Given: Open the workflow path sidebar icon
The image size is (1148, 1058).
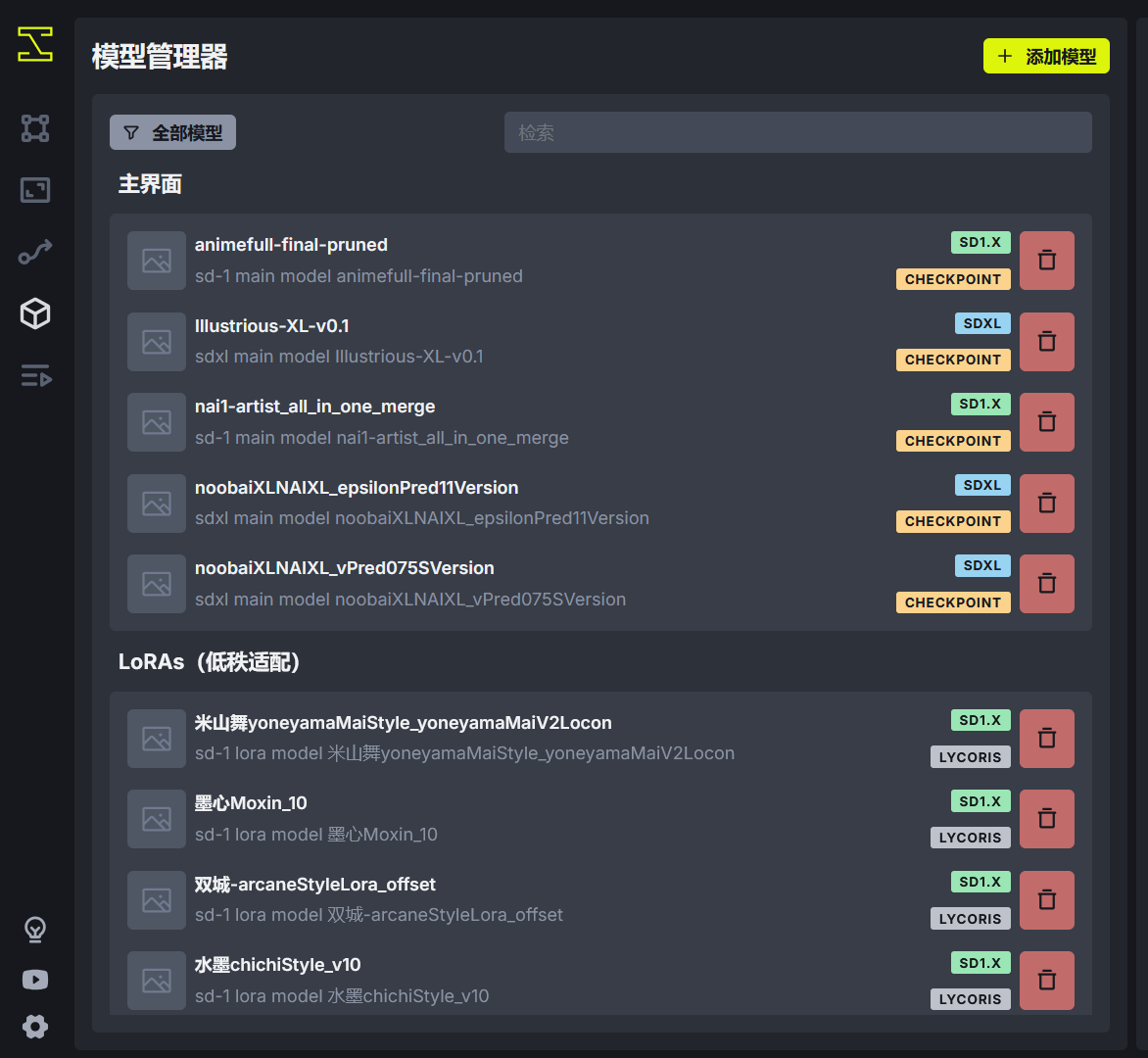Looking at the screenshot, I should coord(35,253).
